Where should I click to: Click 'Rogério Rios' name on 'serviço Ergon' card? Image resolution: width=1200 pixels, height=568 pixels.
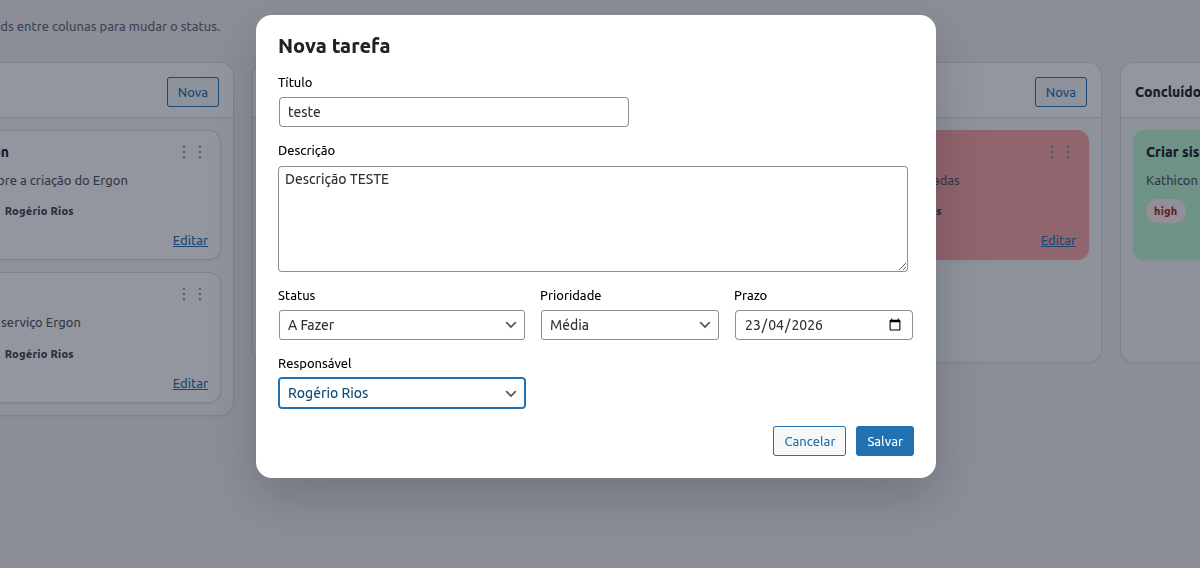39,354
